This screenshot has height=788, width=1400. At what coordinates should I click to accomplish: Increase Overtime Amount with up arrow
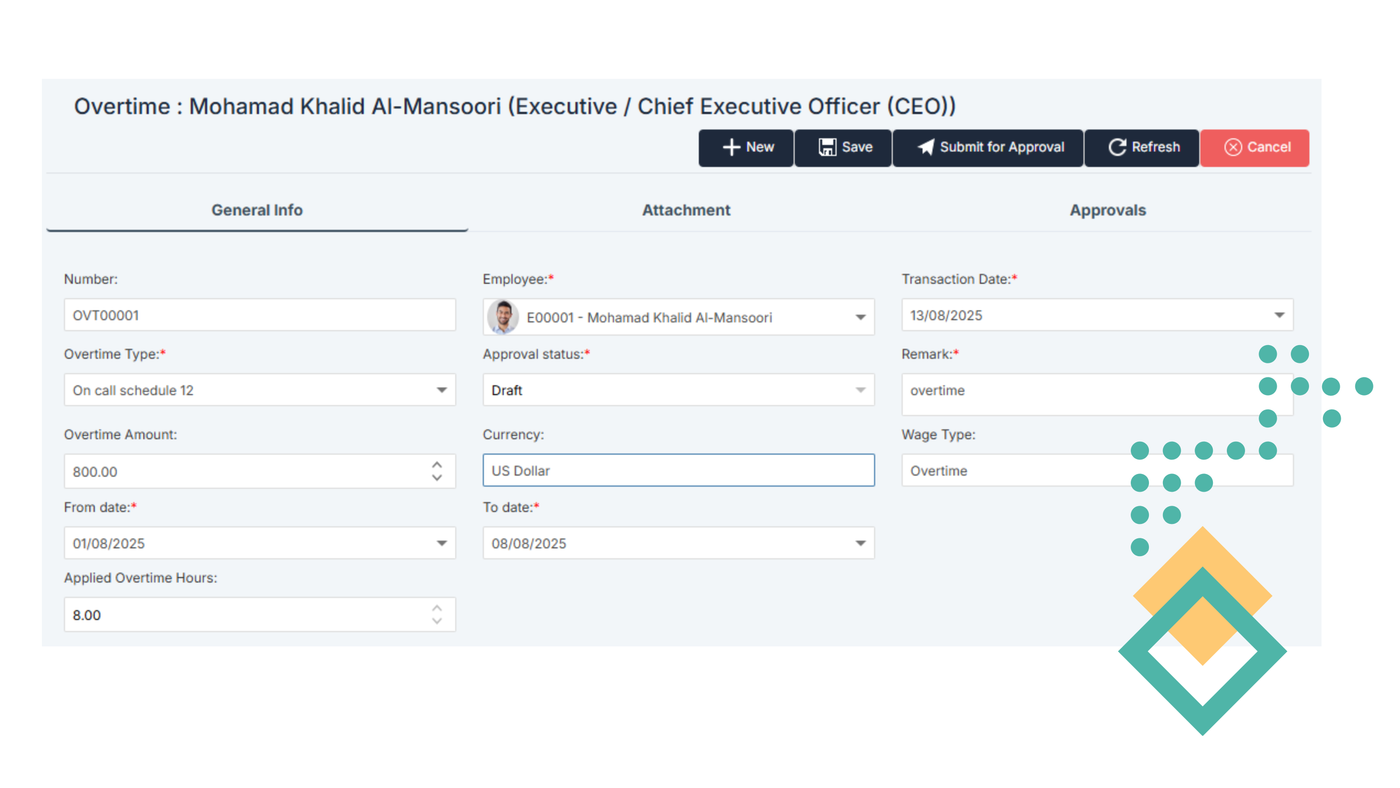pyautogui.click(x=437, y=465)
